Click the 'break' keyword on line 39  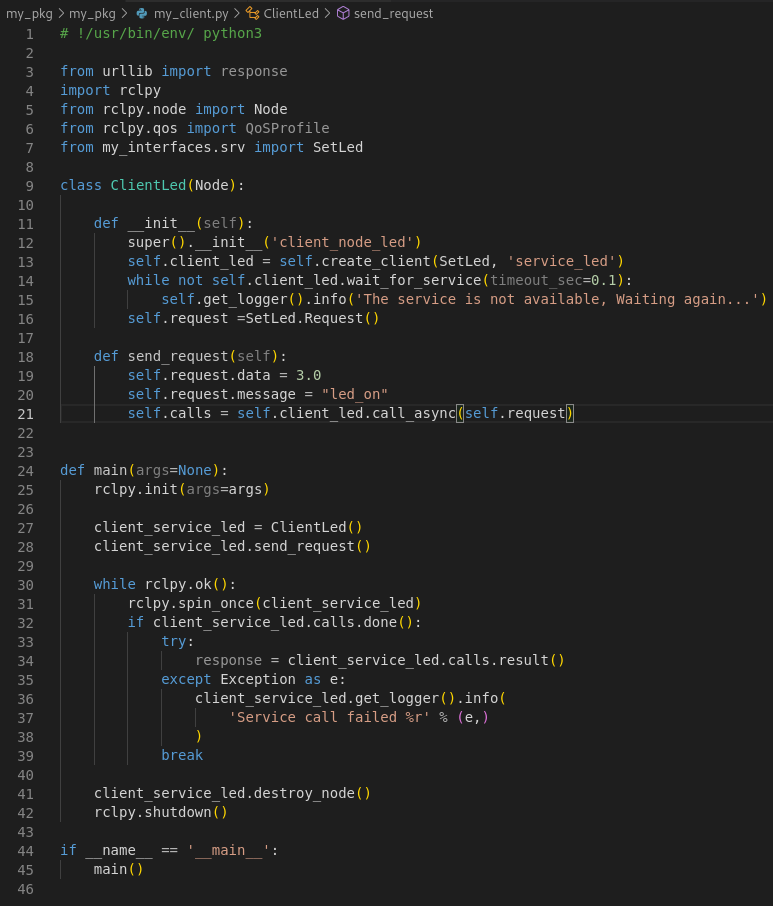182,756
